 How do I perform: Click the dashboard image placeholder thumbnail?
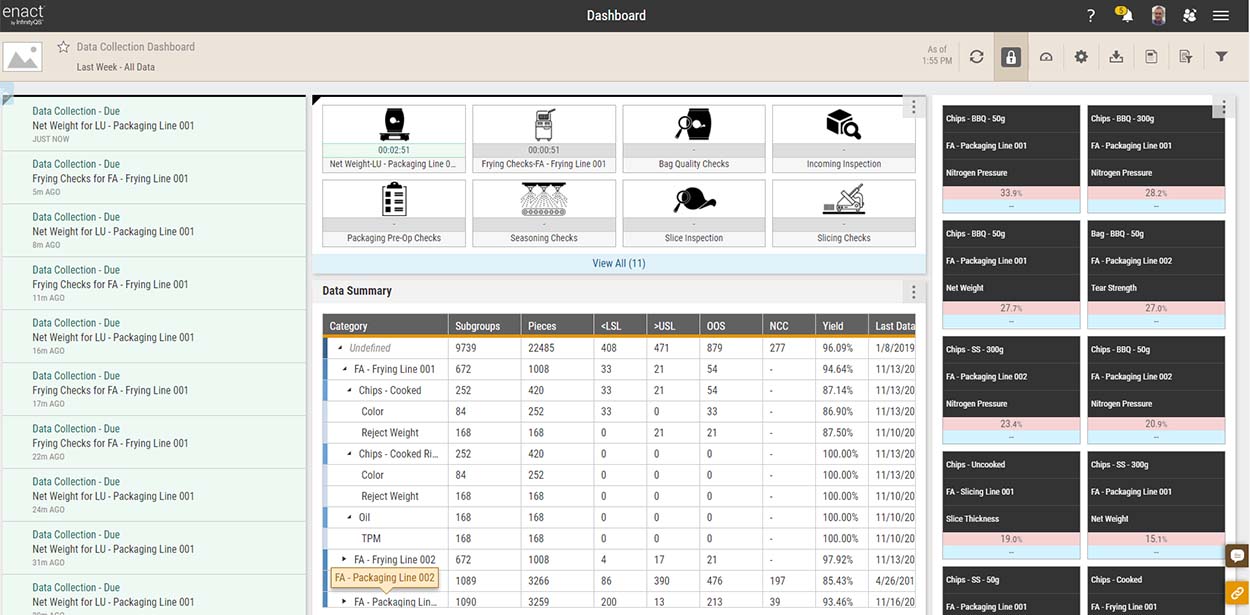[22, 57]
